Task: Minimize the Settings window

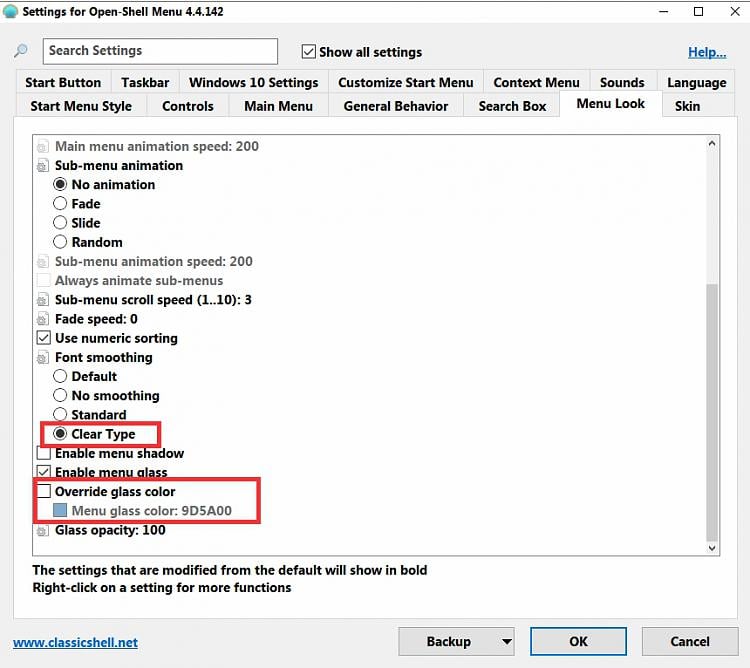Action: point(664,11)
